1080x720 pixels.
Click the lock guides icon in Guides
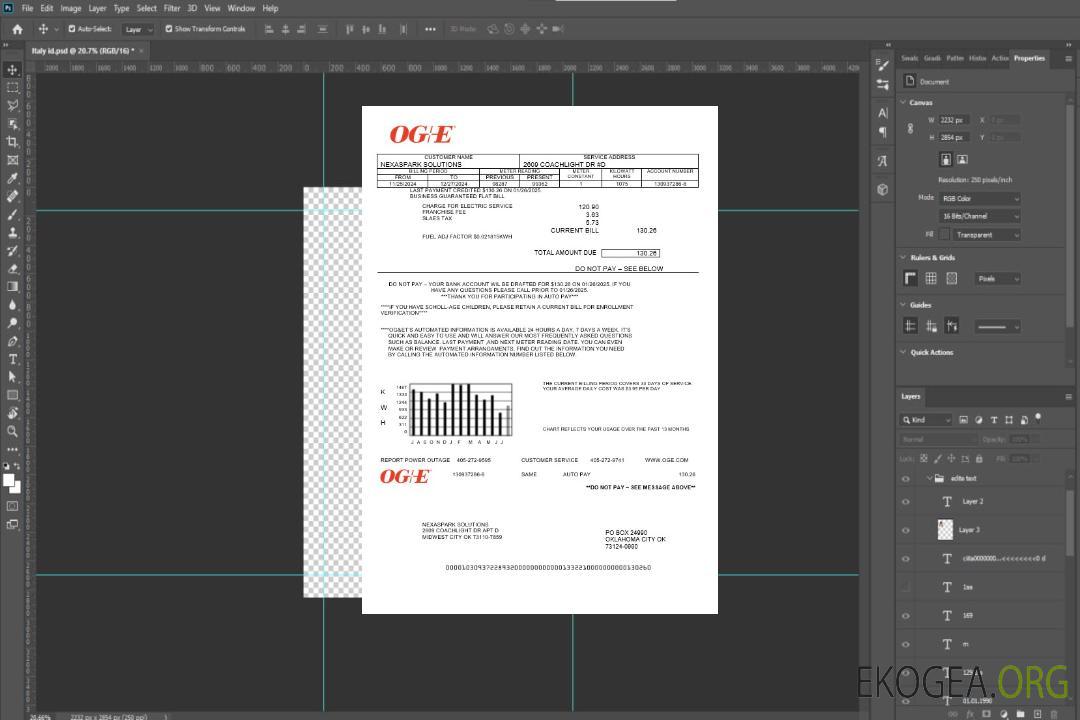931,326
